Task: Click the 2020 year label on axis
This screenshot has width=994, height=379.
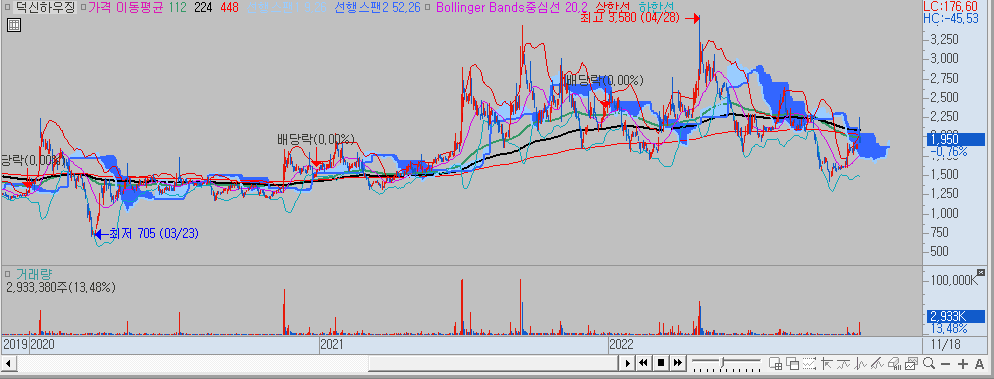Action: pos(42,344)
